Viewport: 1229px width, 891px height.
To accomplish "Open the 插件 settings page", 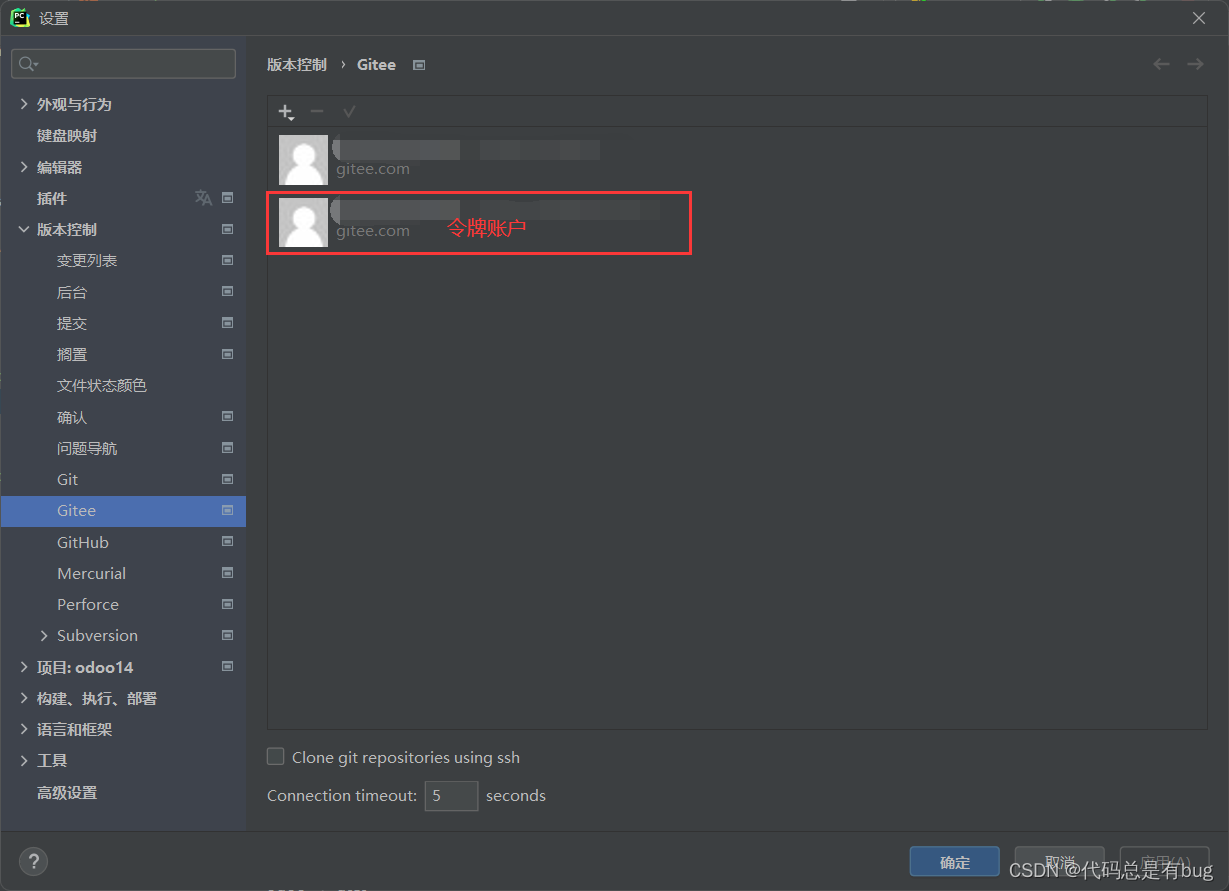I will tap(52, 198).
